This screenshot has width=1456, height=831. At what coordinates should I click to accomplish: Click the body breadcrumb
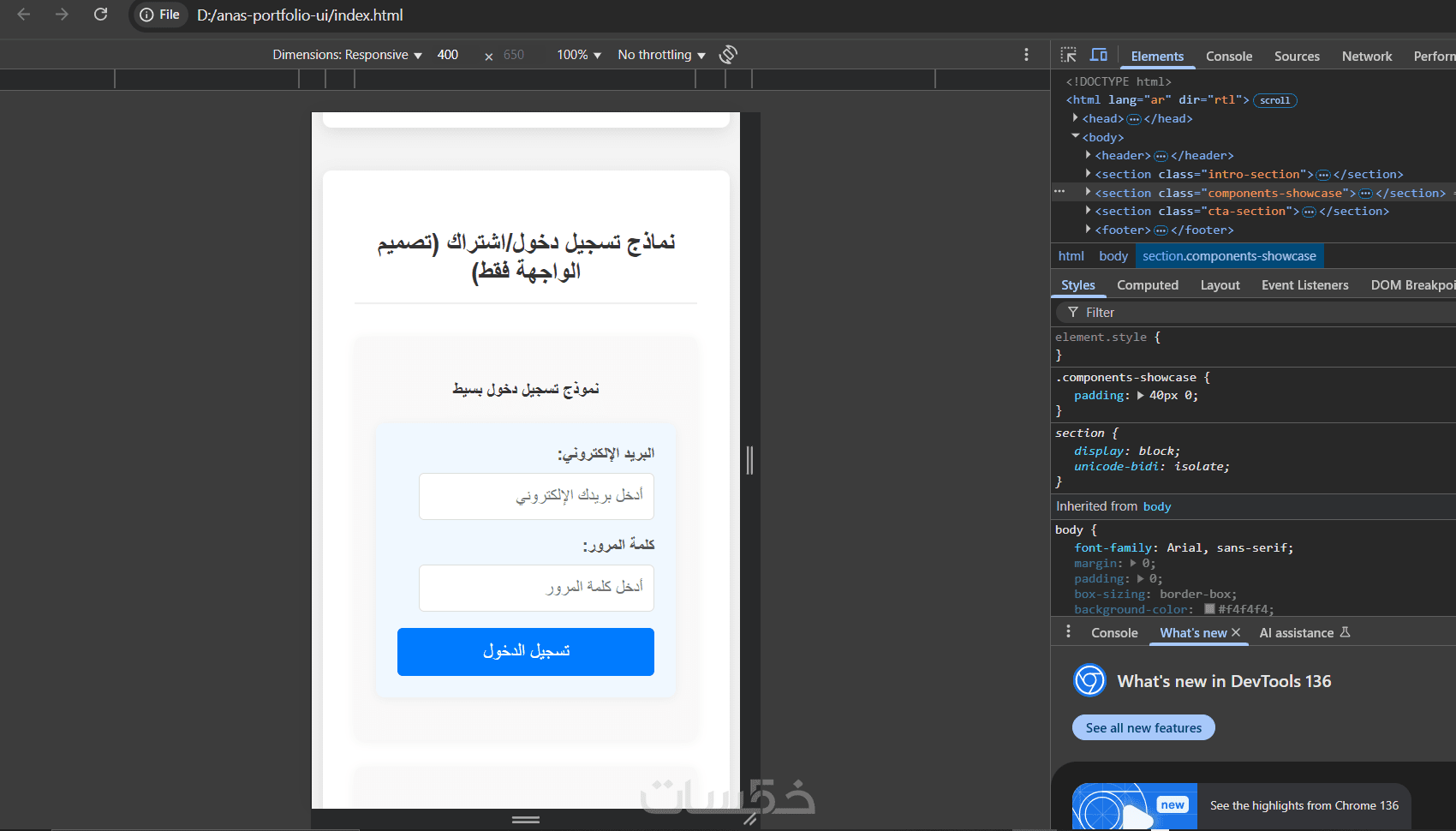[1113, 256]
